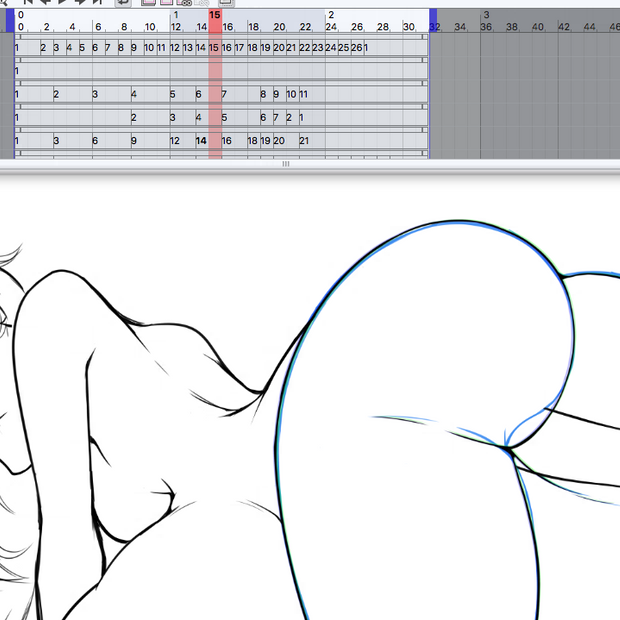The image size is (620, 620).
Task: Jump to frame 8 on the ruler
Action: pyautogui.click(x=124, y=27)
